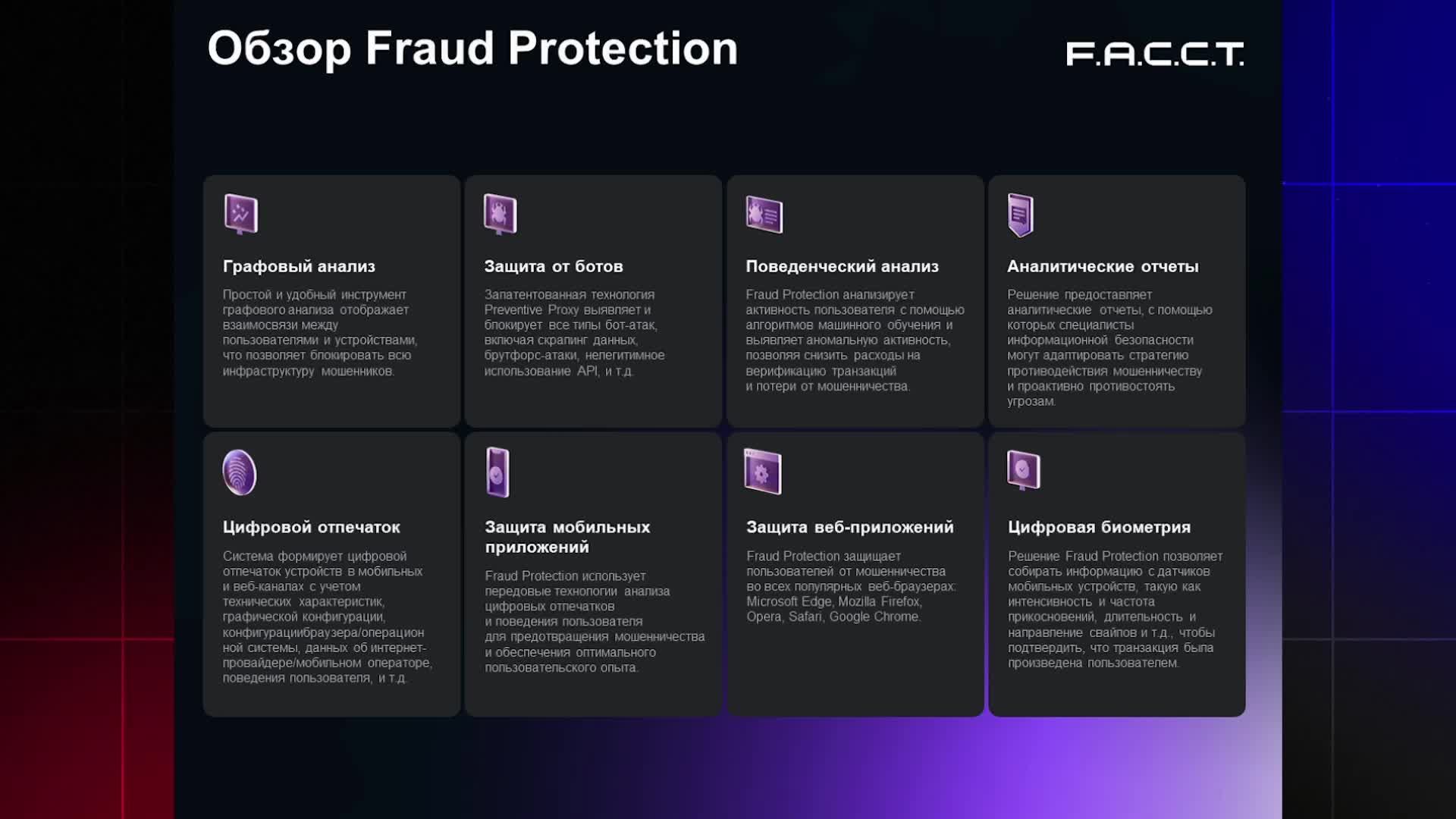Click the Preventive Proxy description text
The height and width of the screenshot is (819, 1456).
[574, 333]
